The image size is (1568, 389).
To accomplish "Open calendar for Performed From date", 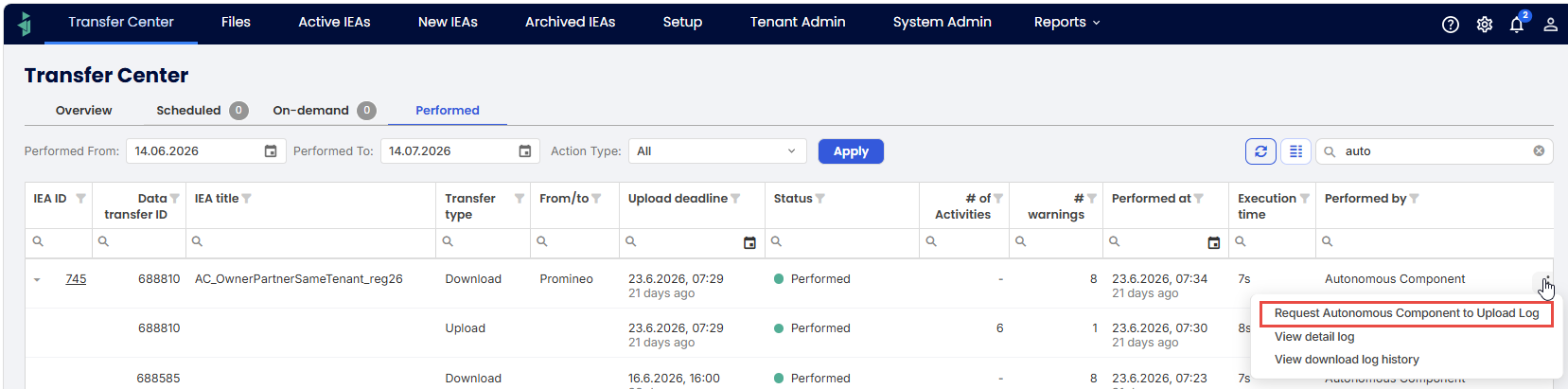I will (x=271, y=151).
